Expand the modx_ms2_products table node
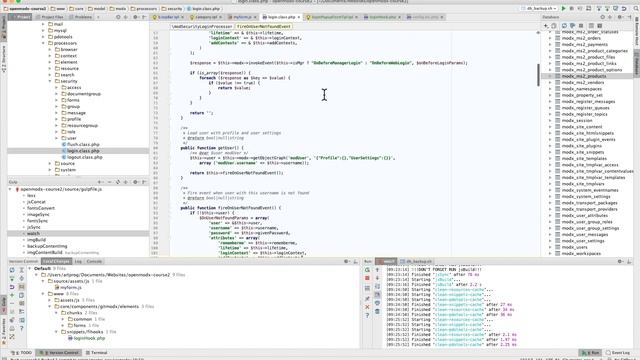640x360 pixels. coord(550,76)
